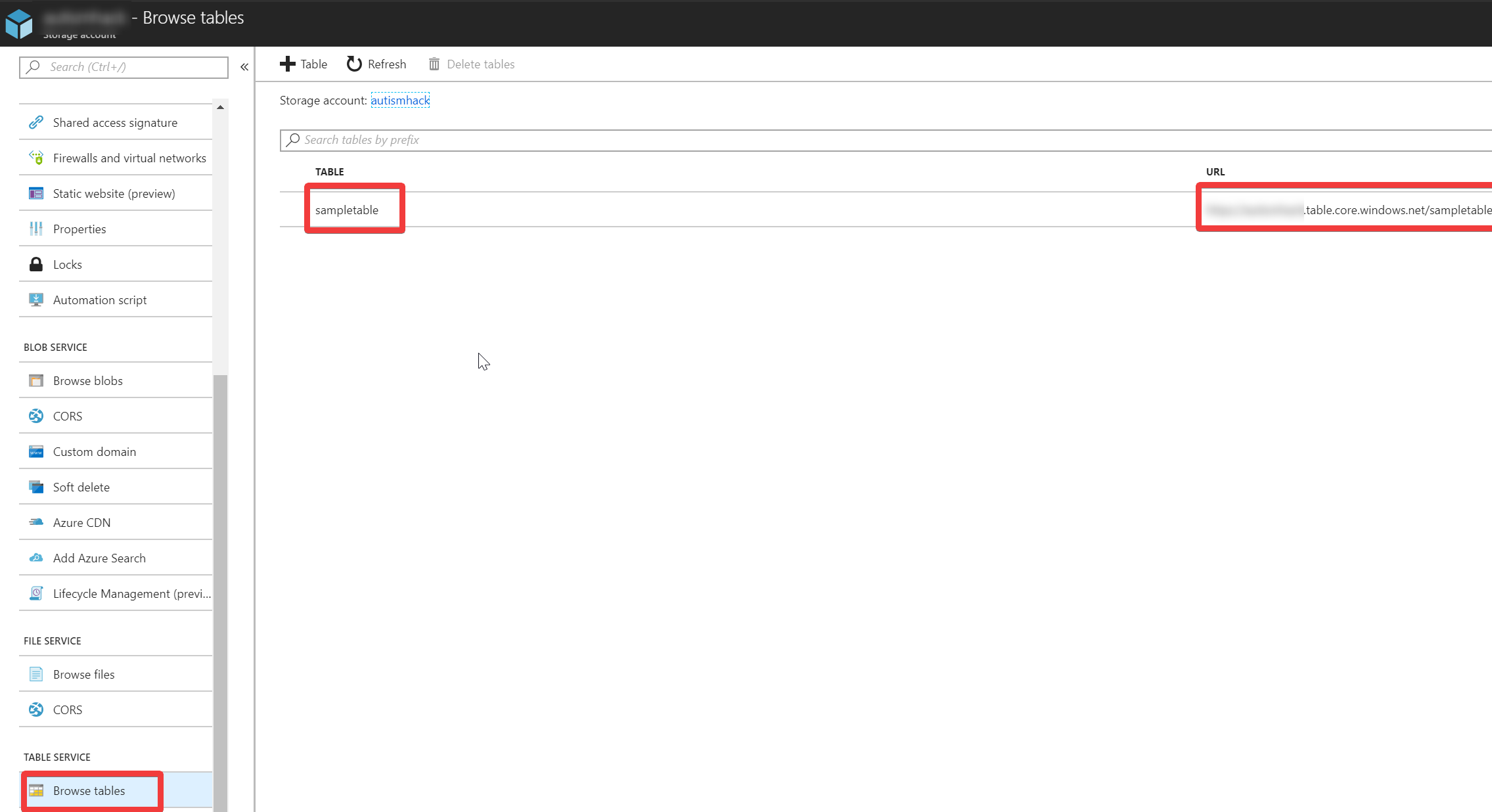Click the Automation script icon
This screenshot has width=1492, height=812.
tap(38, 299)
